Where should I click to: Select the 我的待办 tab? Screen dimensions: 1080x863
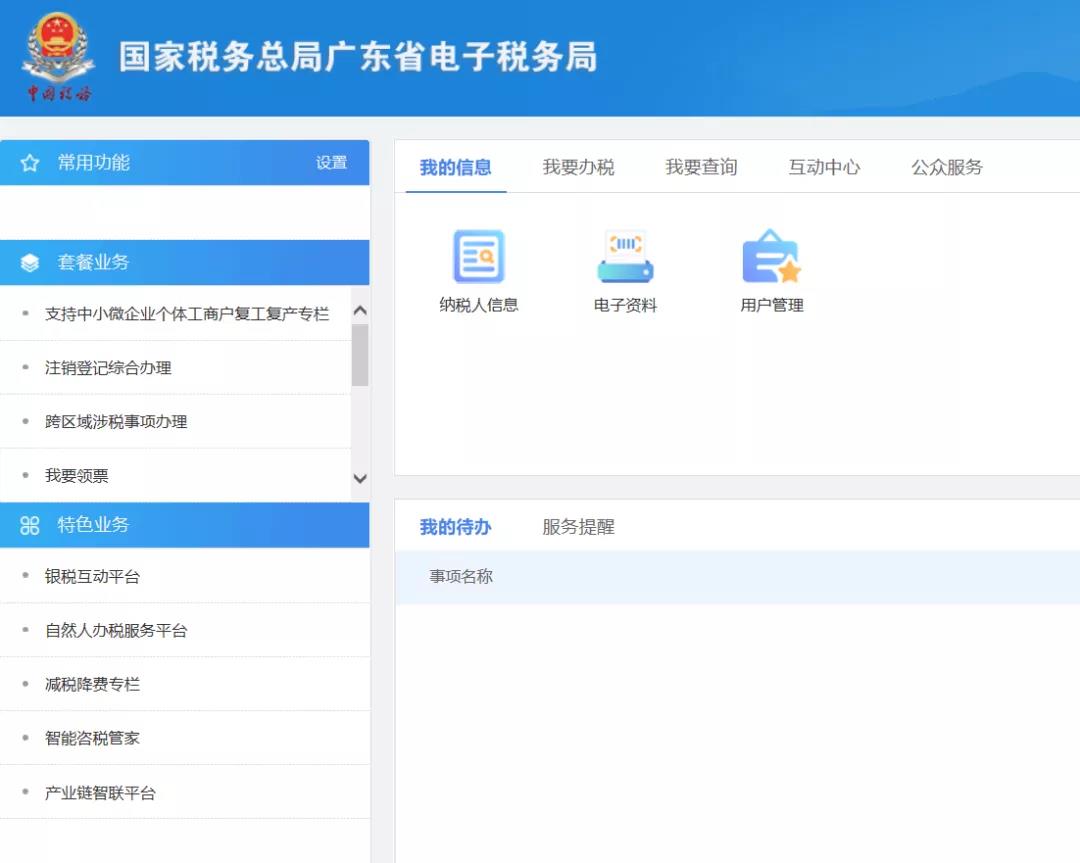pyautogui.click(x=455, y=527)
